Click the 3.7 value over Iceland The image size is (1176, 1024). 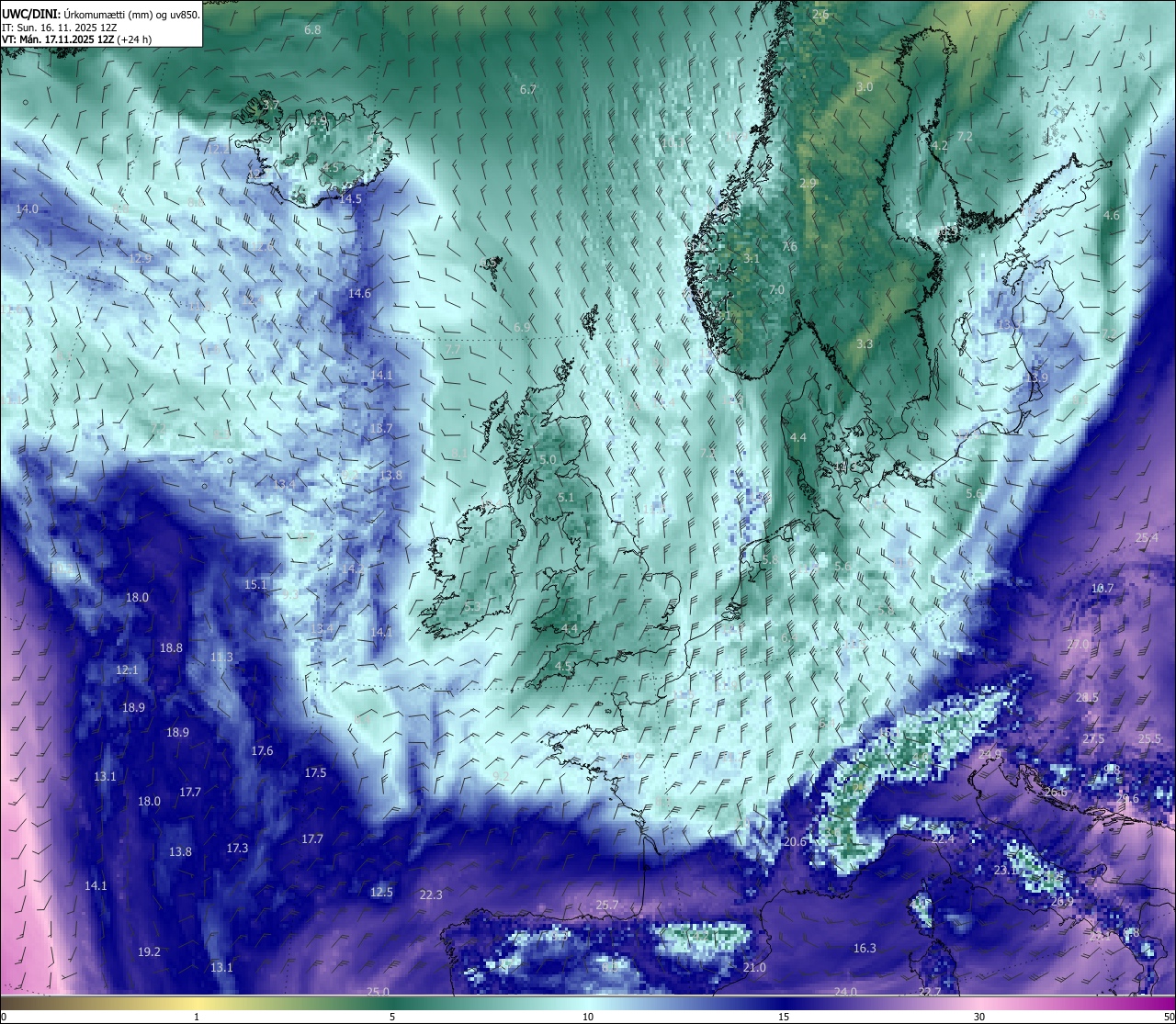270,106
